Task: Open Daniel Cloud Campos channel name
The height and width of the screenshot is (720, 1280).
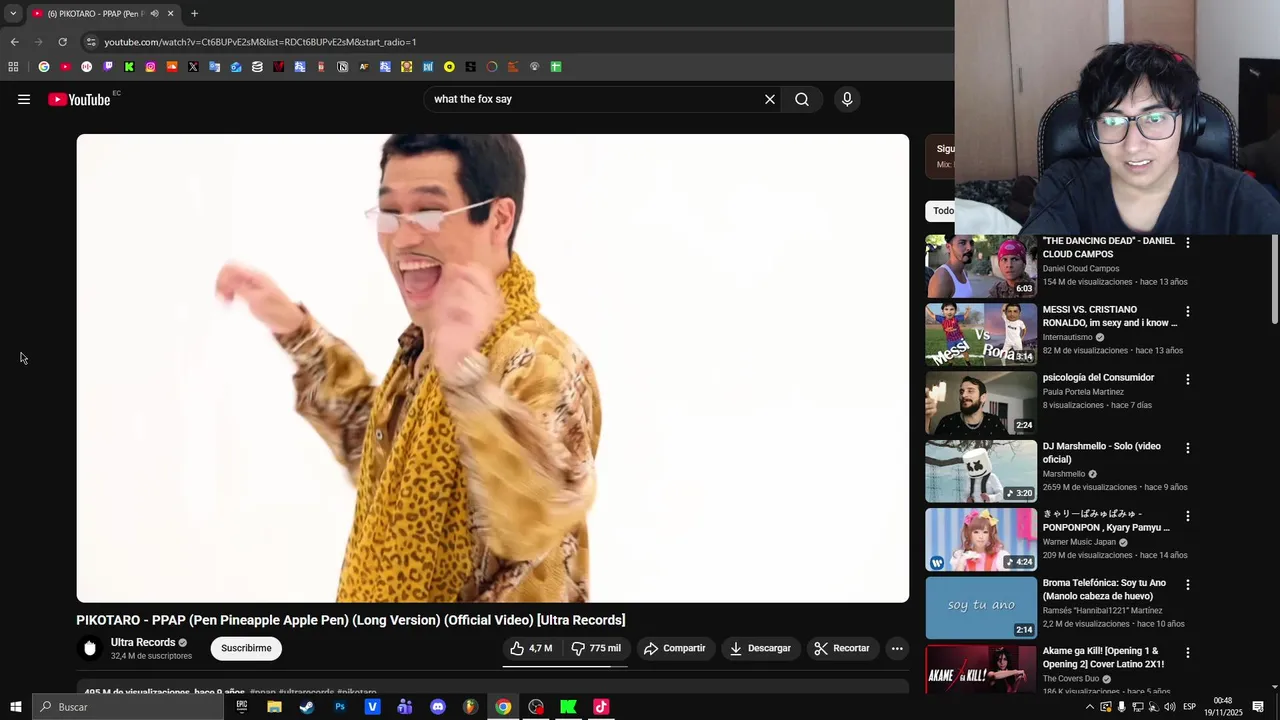Action: tap(1081, 268)
